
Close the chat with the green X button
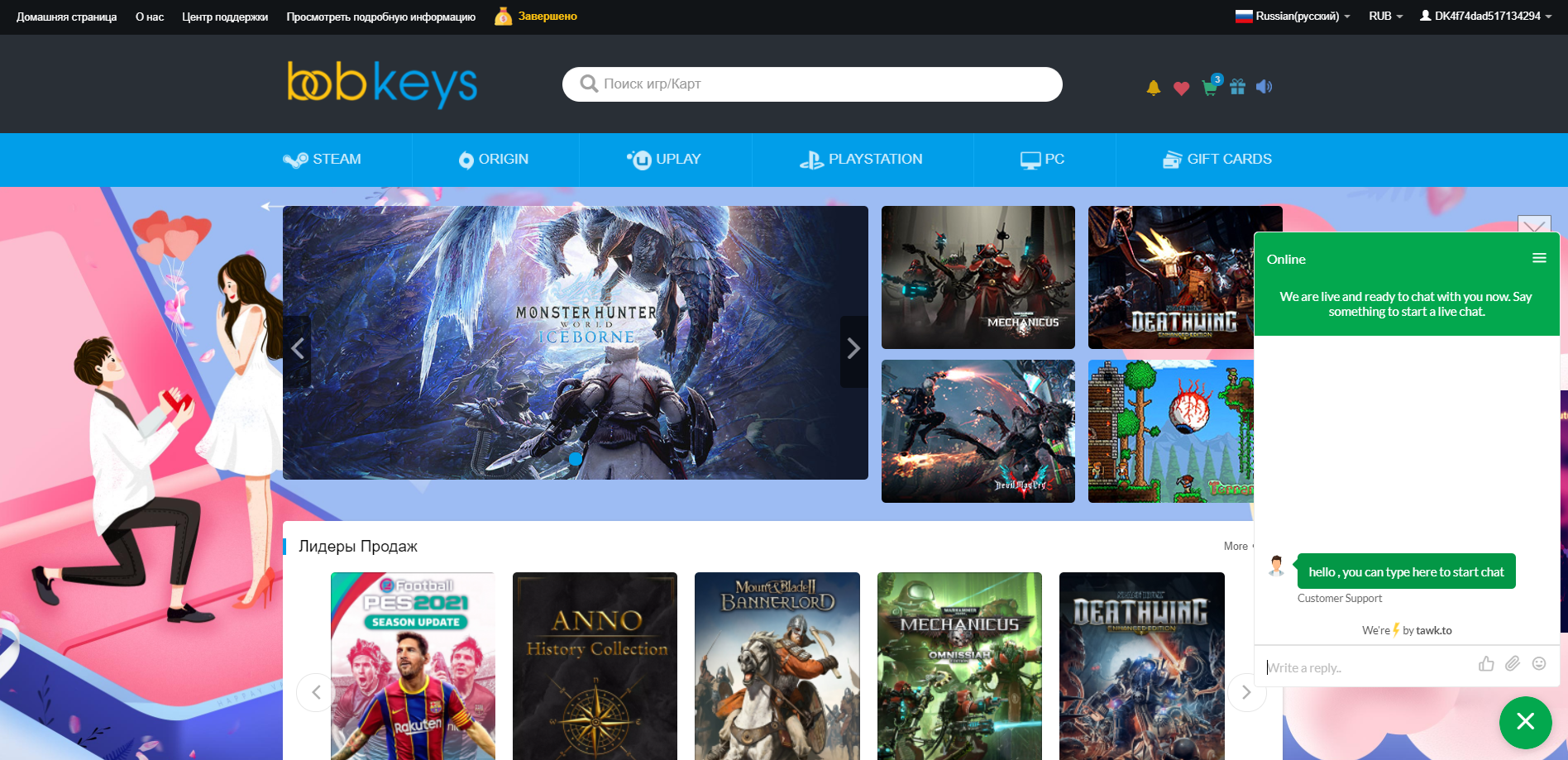click(x=1526, y=722)
